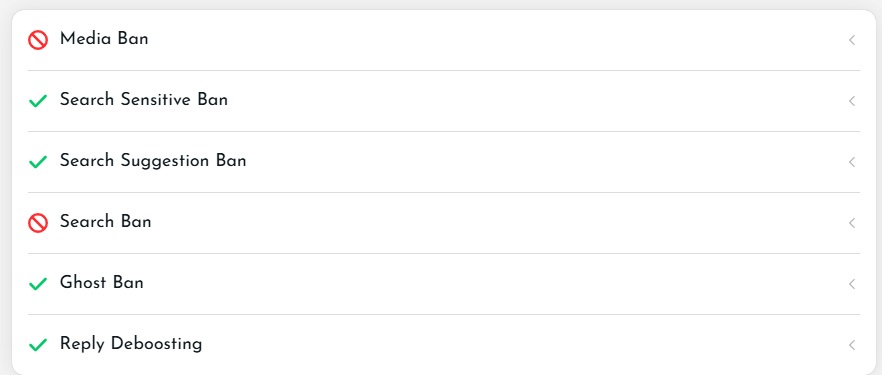Click the green checkmark beside Reply Deboosting

38,345
